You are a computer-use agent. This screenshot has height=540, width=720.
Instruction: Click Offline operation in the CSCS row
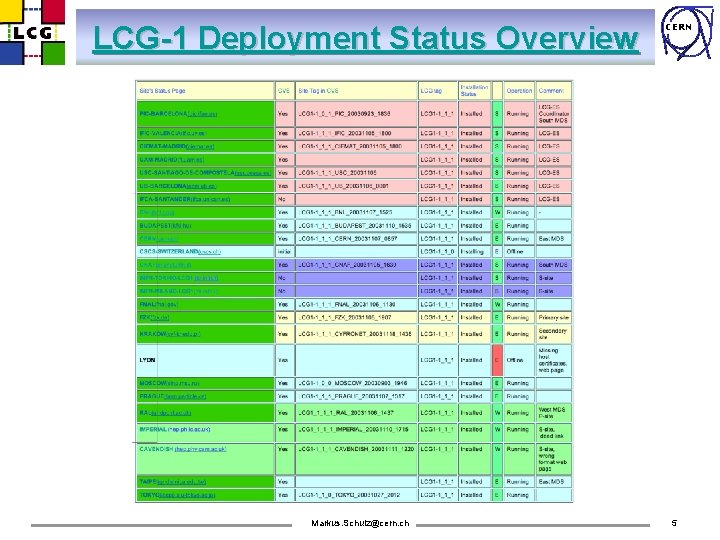coord(515,252)
